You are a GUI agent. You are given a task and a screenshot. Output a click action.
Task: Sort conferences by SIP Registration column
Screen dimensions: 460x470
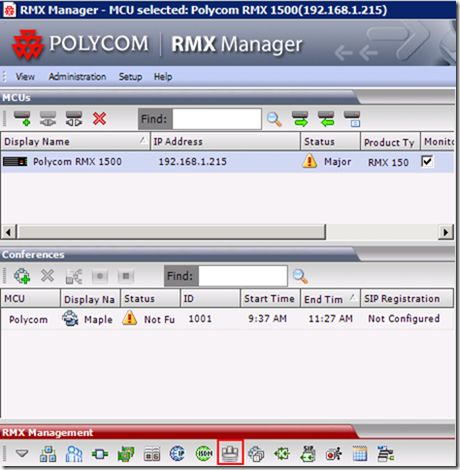tap(407, 298)
